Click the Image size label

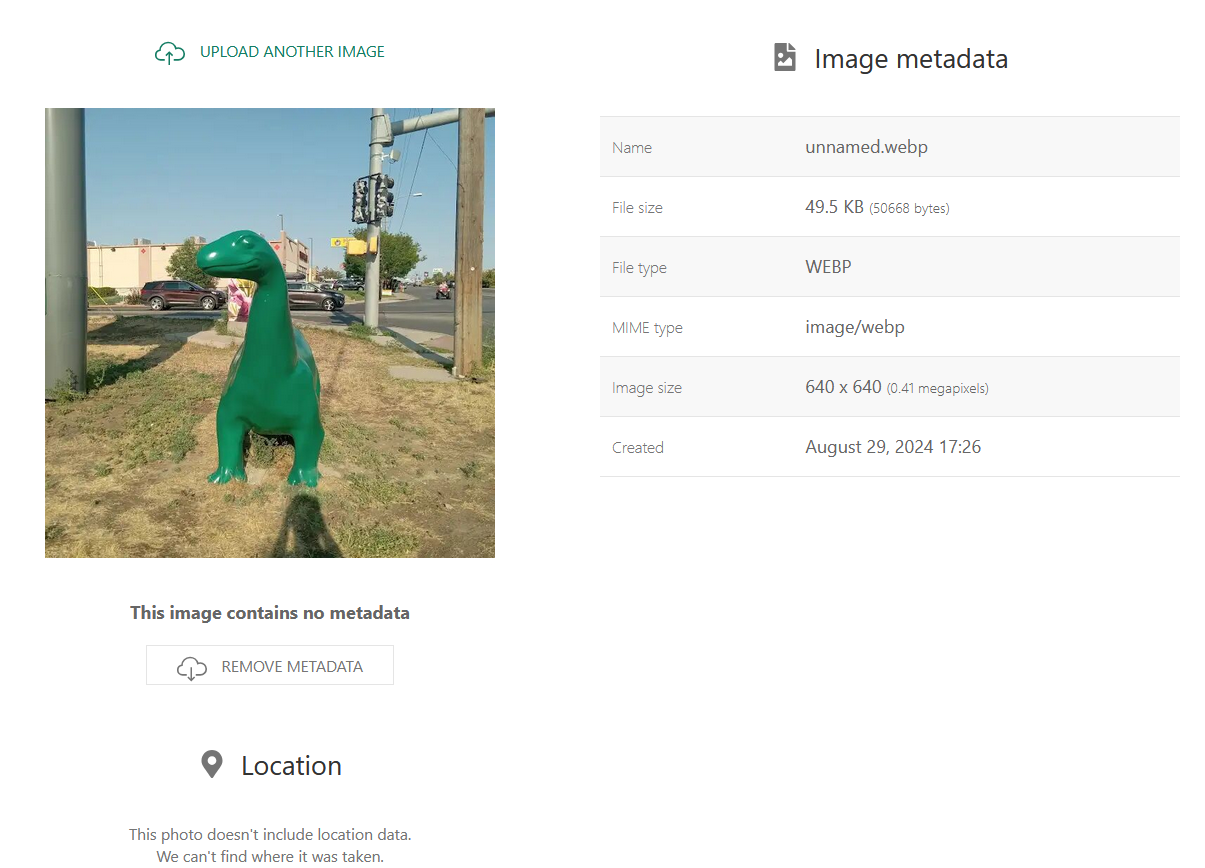(647, 388)
